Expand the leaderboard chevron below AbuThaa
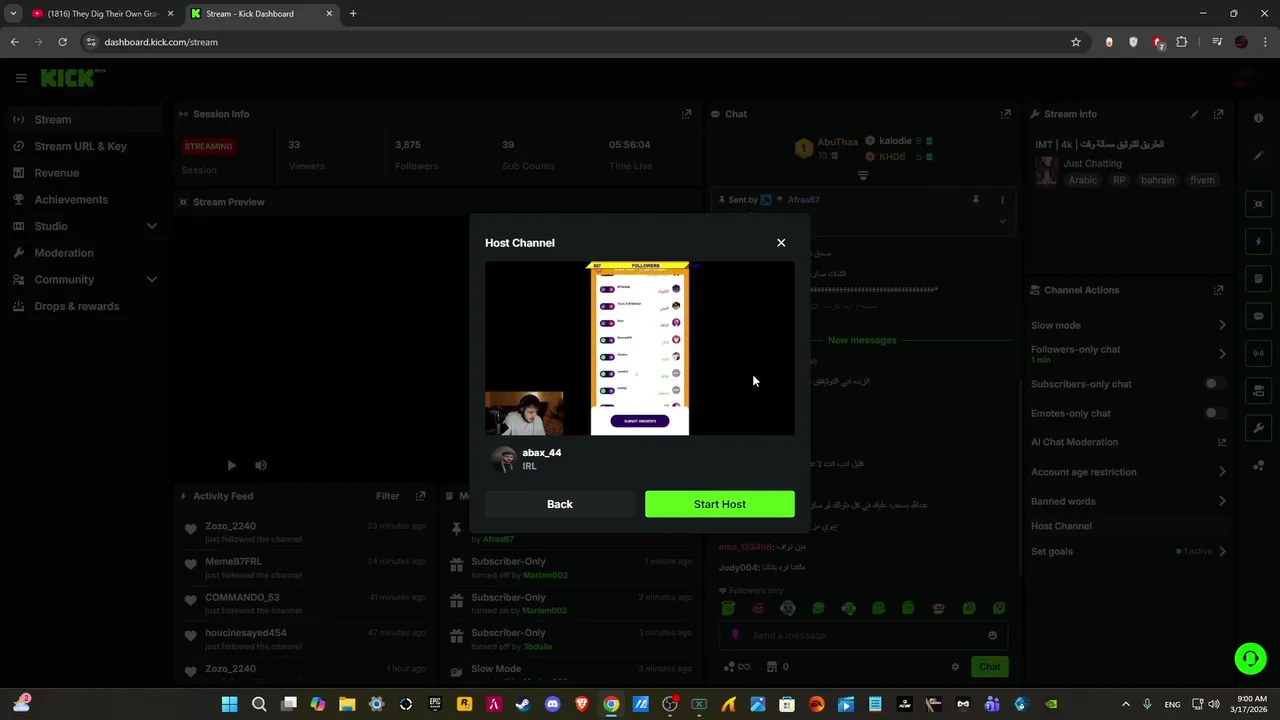Screen dimensions: 1280x720 [863, 176]
